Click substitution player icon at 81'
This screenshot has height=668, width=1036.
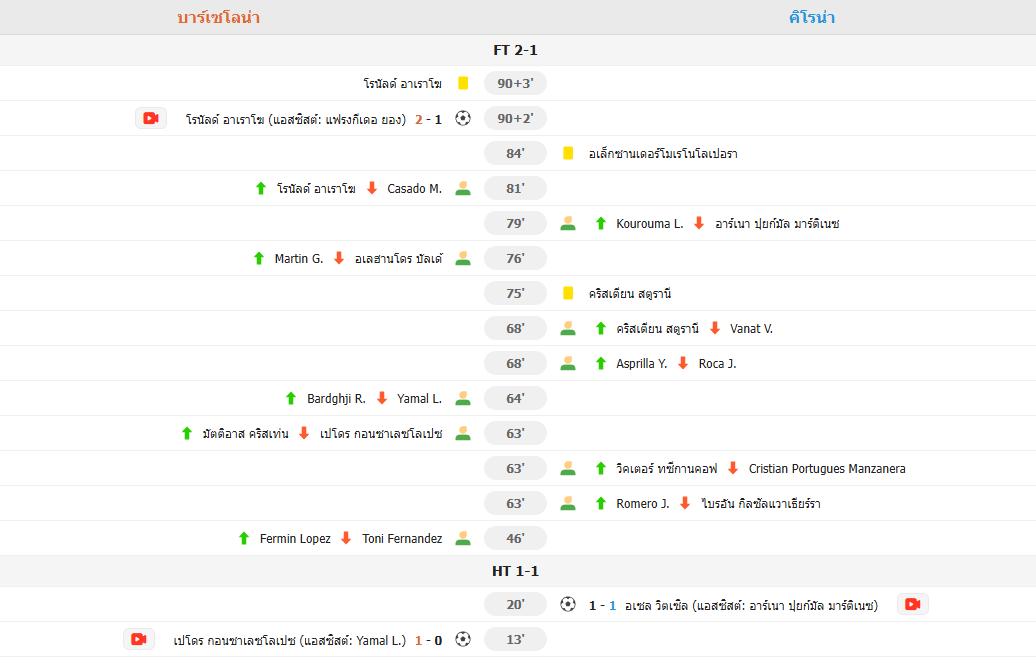pos(463,188)
